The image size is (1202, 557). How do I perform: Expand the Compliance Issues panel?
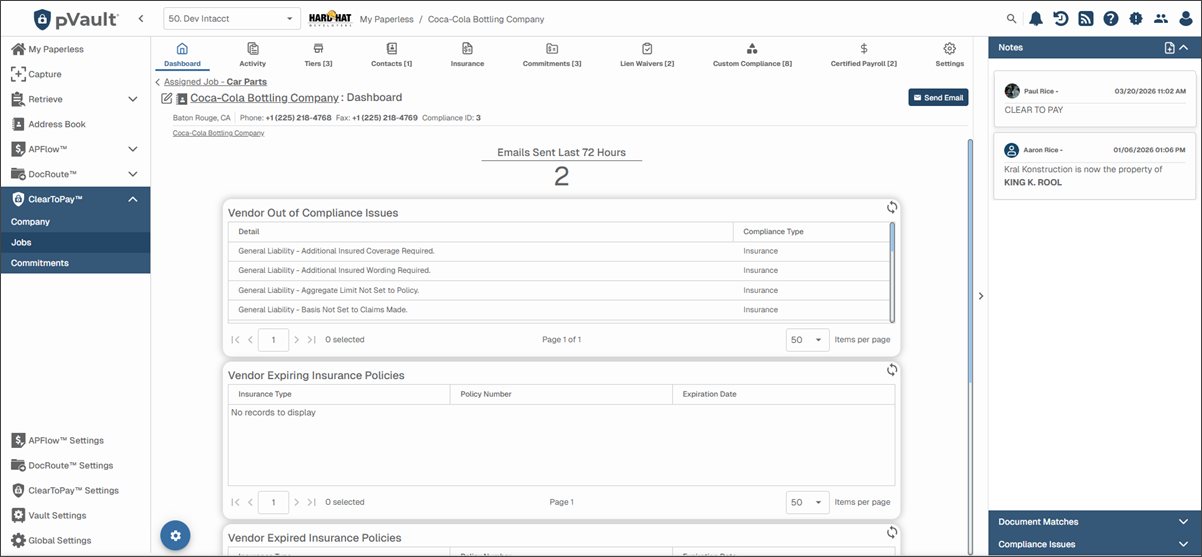tap(1183, 545)
